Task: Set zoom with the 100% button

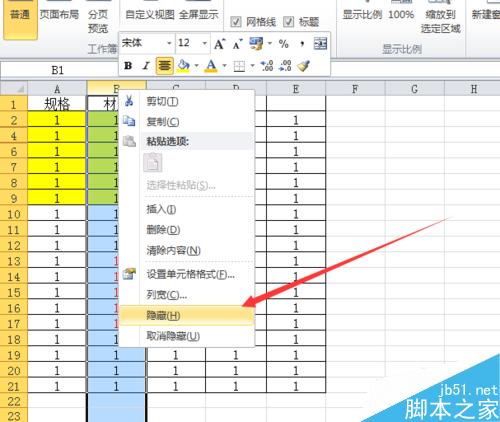Action: [401, 14]
